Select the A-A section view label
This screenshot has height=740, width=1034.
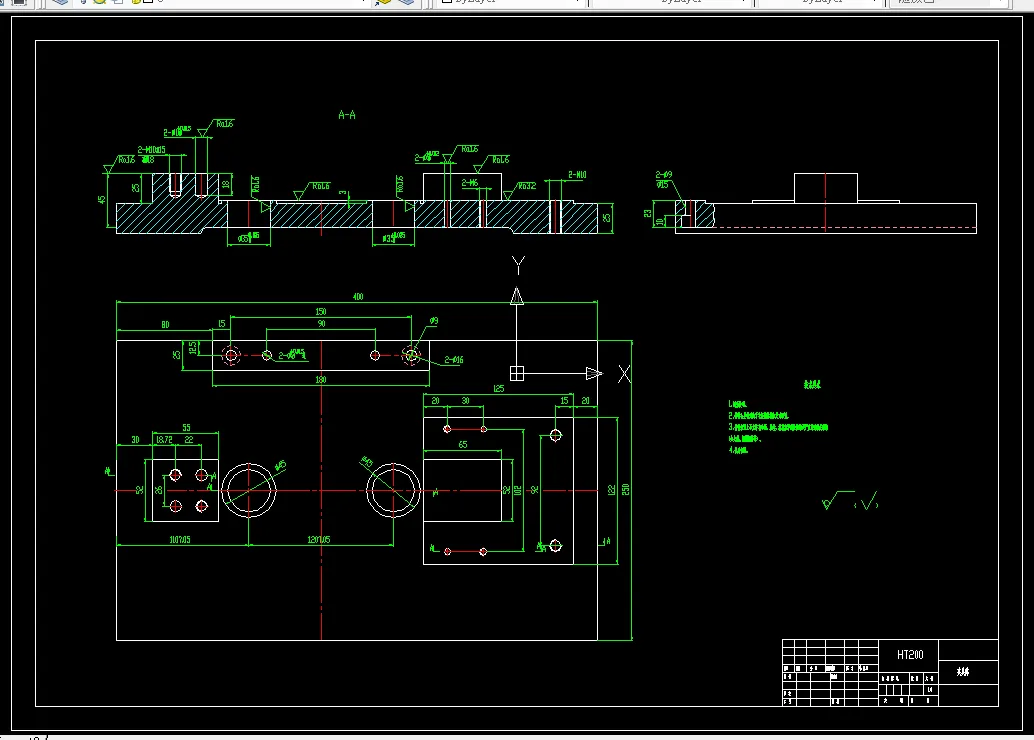tap(347, 115)
